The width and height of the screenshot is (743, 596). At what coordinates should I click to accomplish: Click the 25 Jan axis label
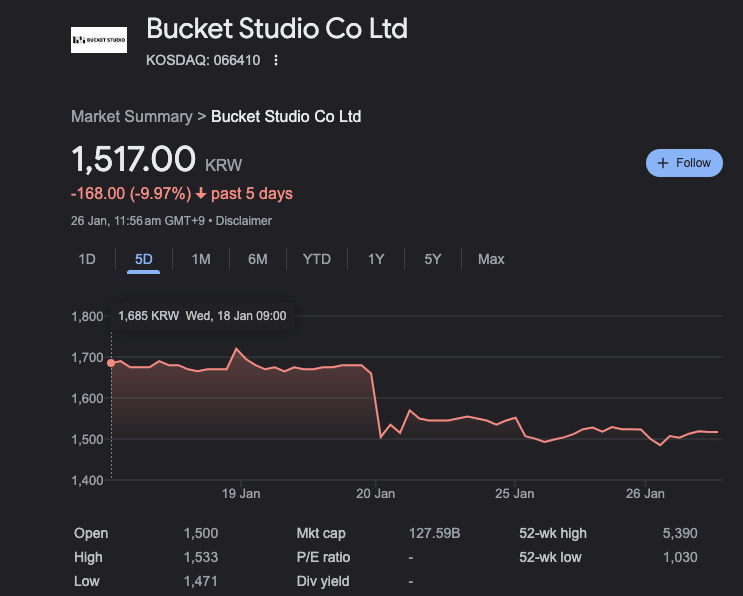tap(515, 494)
